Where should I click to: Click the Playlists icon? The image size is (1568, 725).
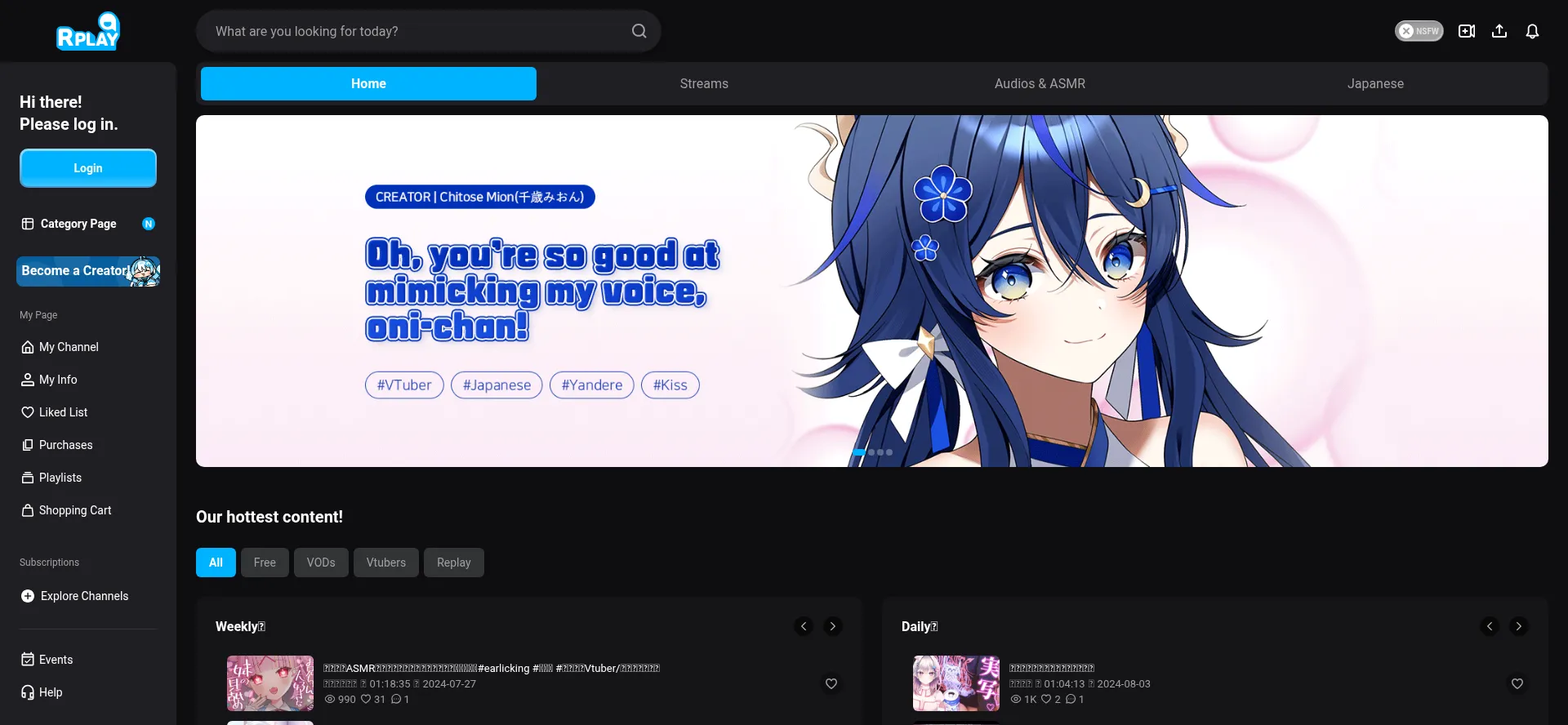click(28, 478)
